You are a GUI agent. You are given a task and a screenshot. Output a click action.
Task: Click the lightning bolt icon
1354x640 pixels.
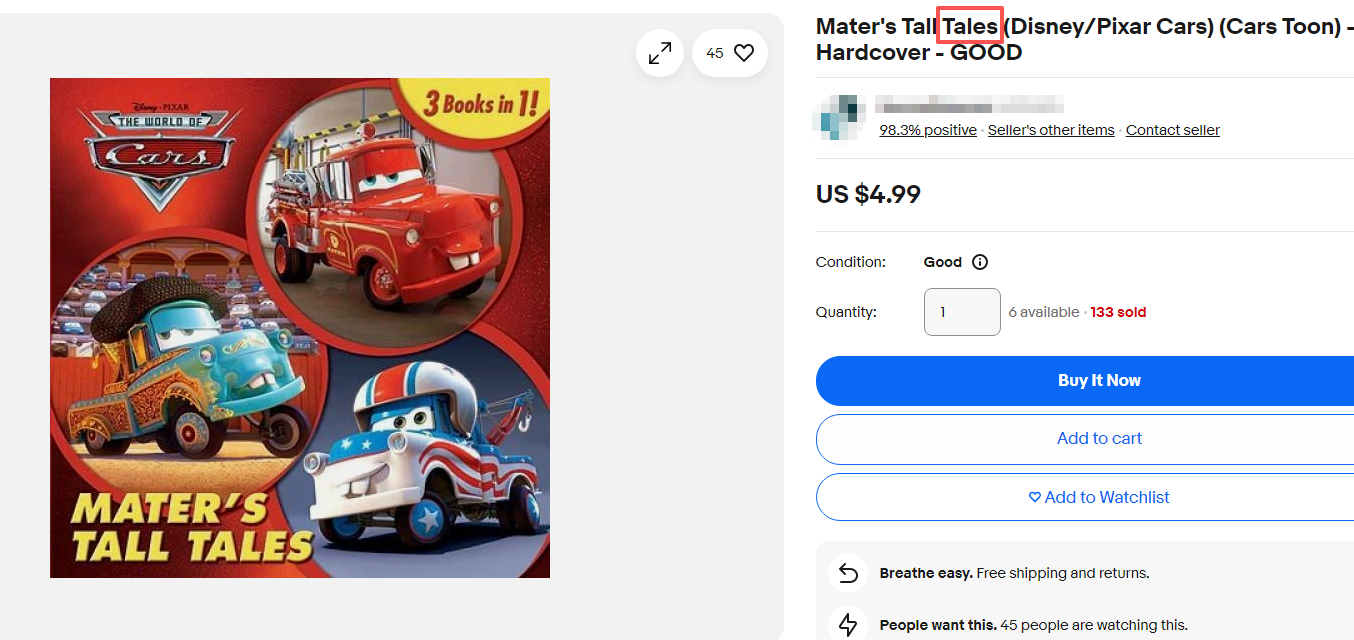coord(848,625)
